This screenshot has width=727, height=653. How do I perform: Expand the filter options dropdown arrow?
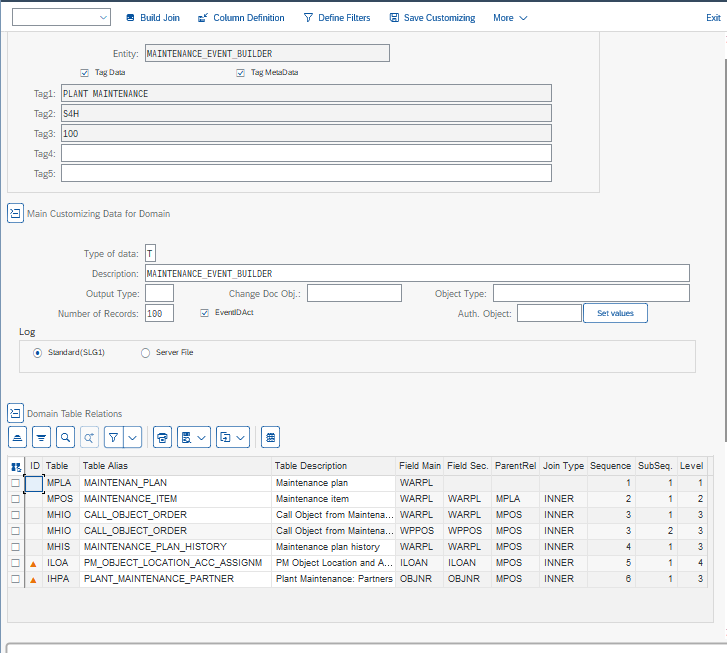coord(132,437)
